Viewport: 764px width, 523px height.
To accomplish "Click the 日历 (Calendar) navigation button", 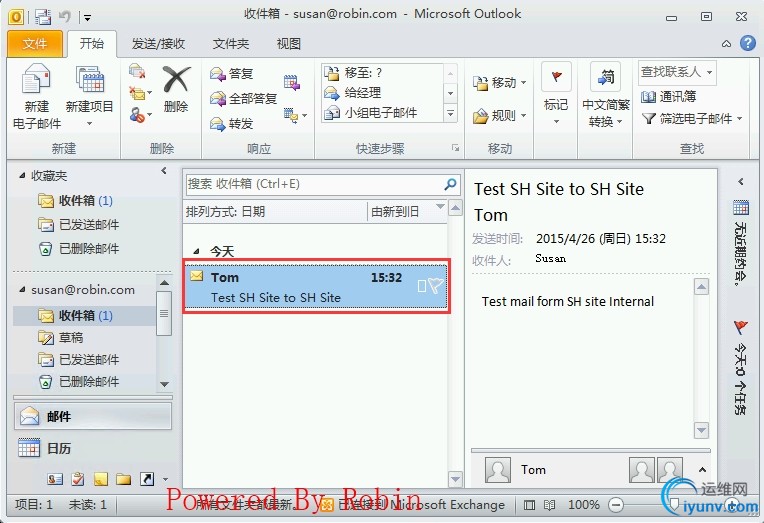I will [x=93, y=448].
